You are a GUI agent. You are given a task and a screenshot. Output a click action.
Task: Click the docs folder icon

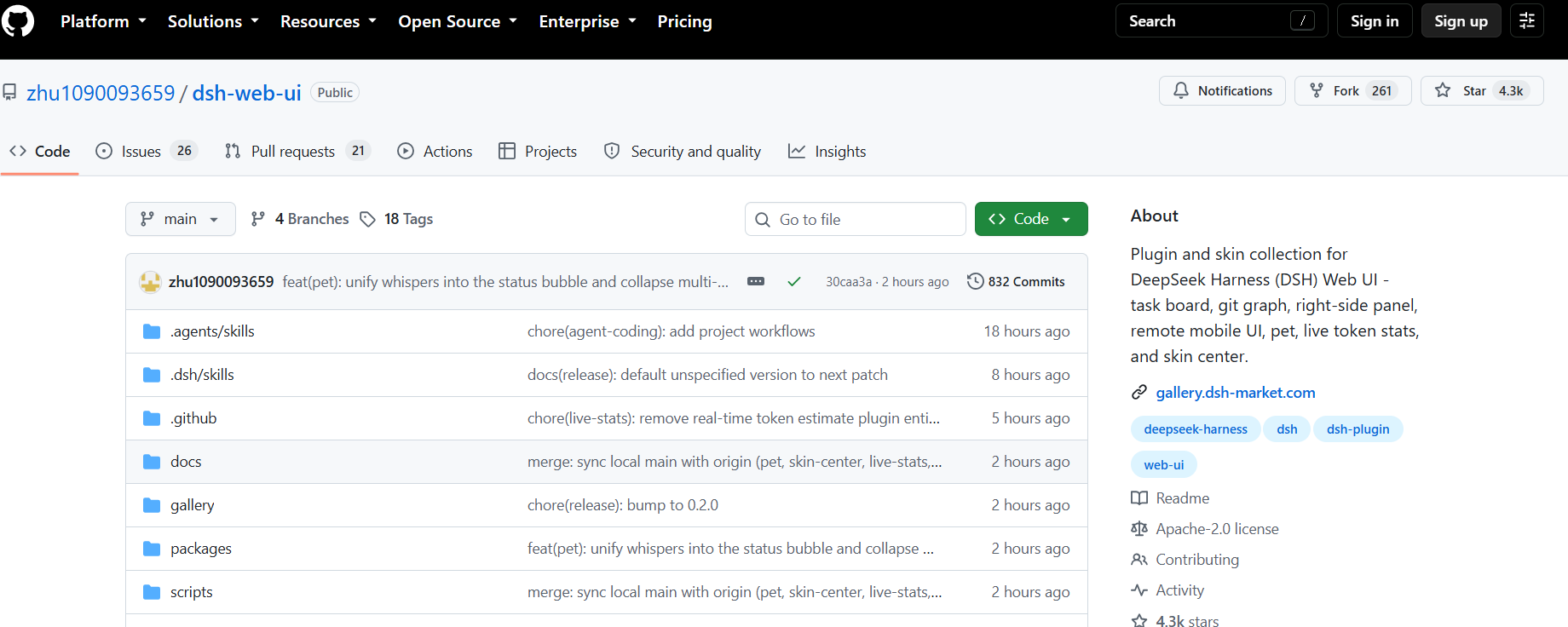(x=152, y=462)
